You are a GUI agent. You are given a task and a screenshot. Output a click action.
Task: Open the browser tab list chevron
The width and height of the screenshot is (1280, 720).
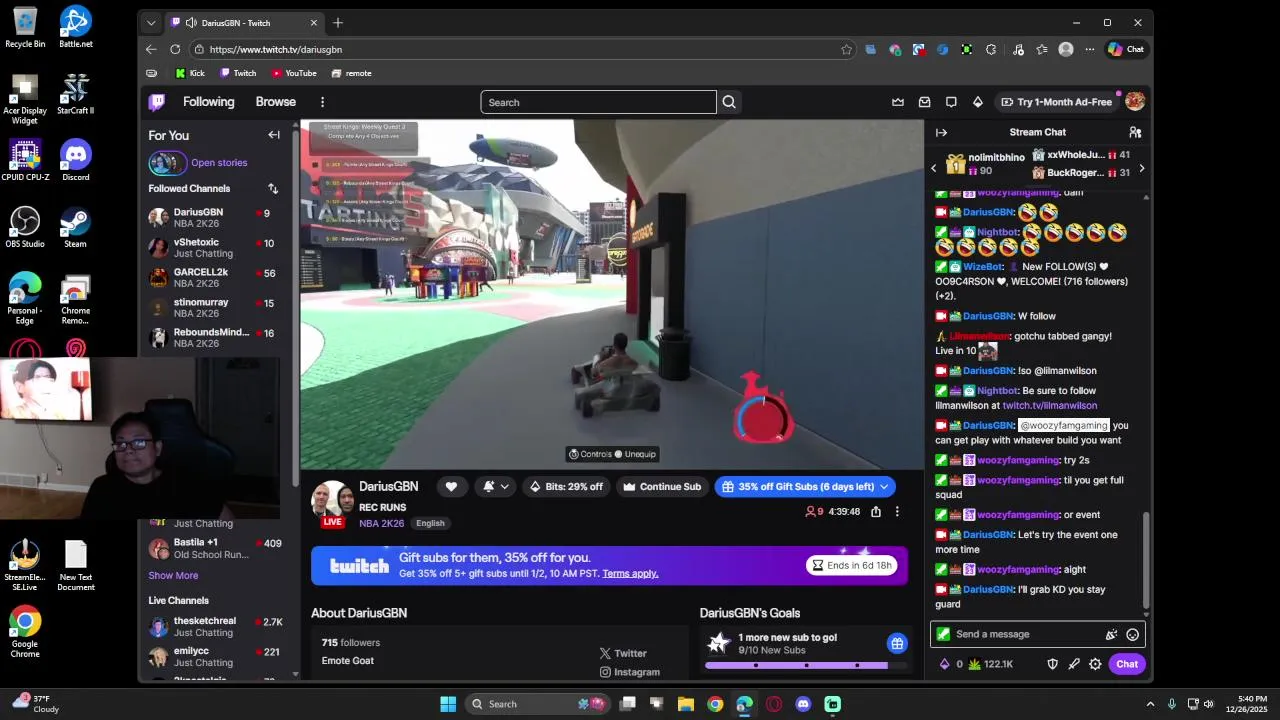151,23
